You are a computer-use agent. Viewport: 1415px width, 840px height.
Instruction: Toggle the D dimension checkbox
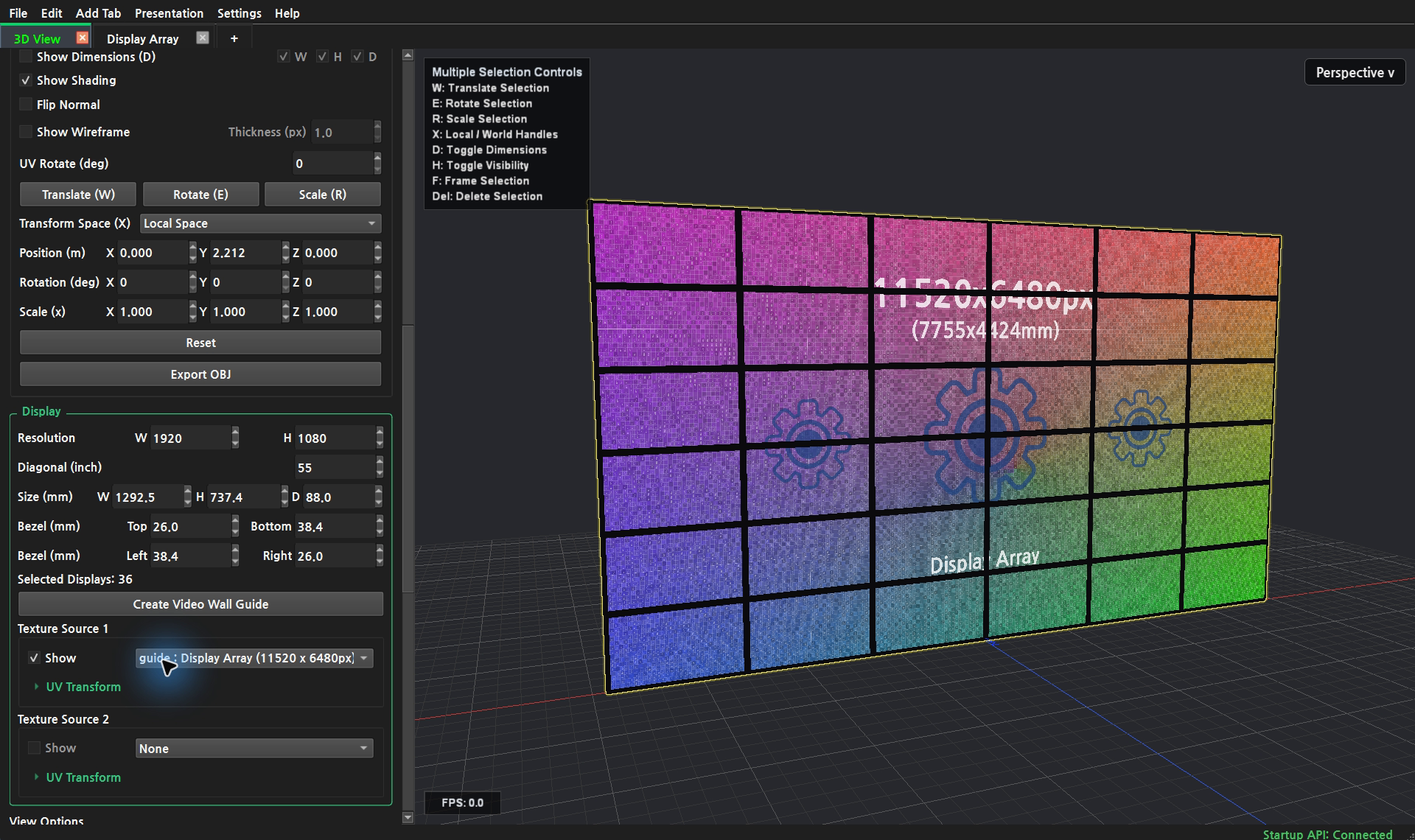coord(357,57)
